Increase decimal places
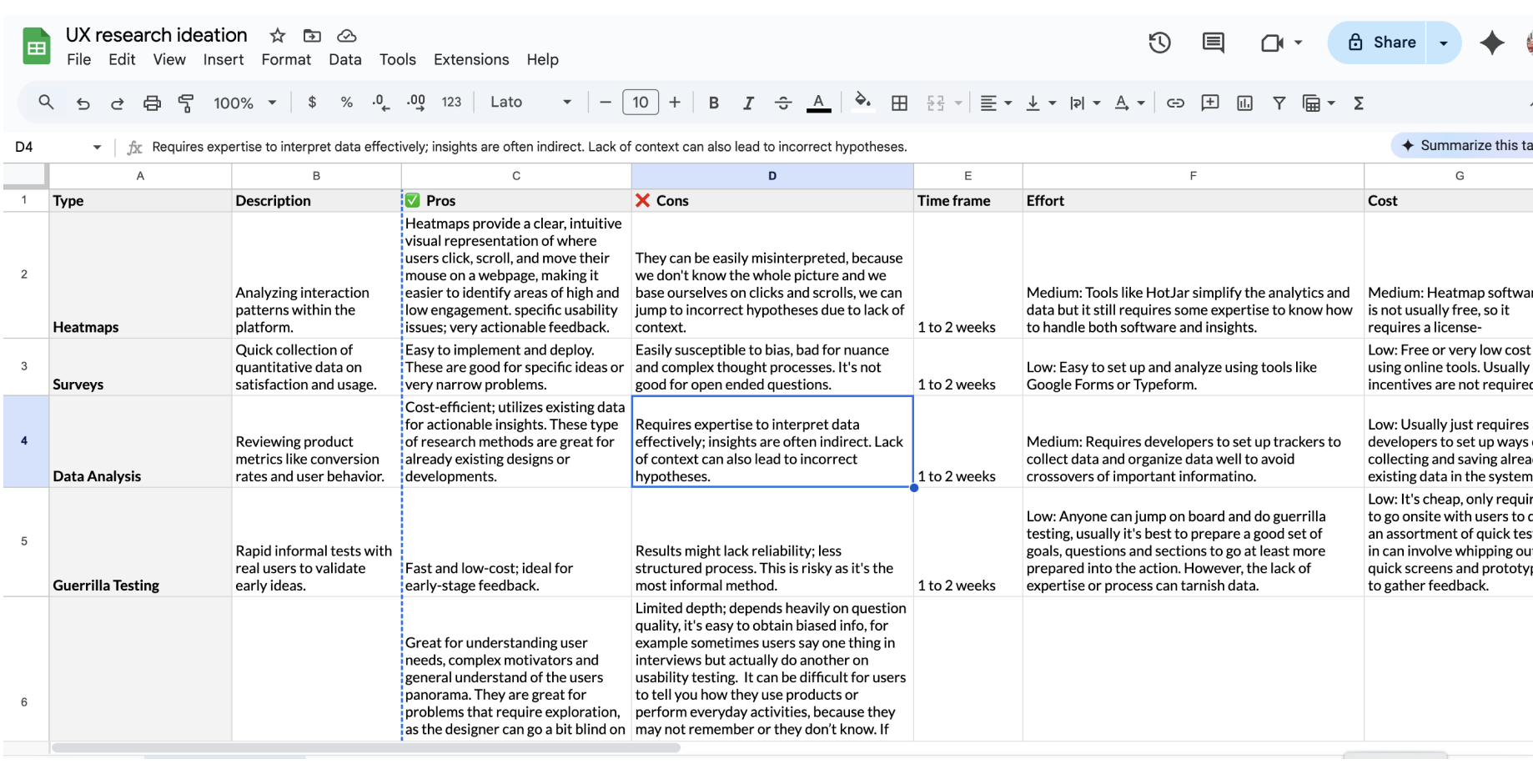Screen dimensions: 1533x784 point(415,102)
